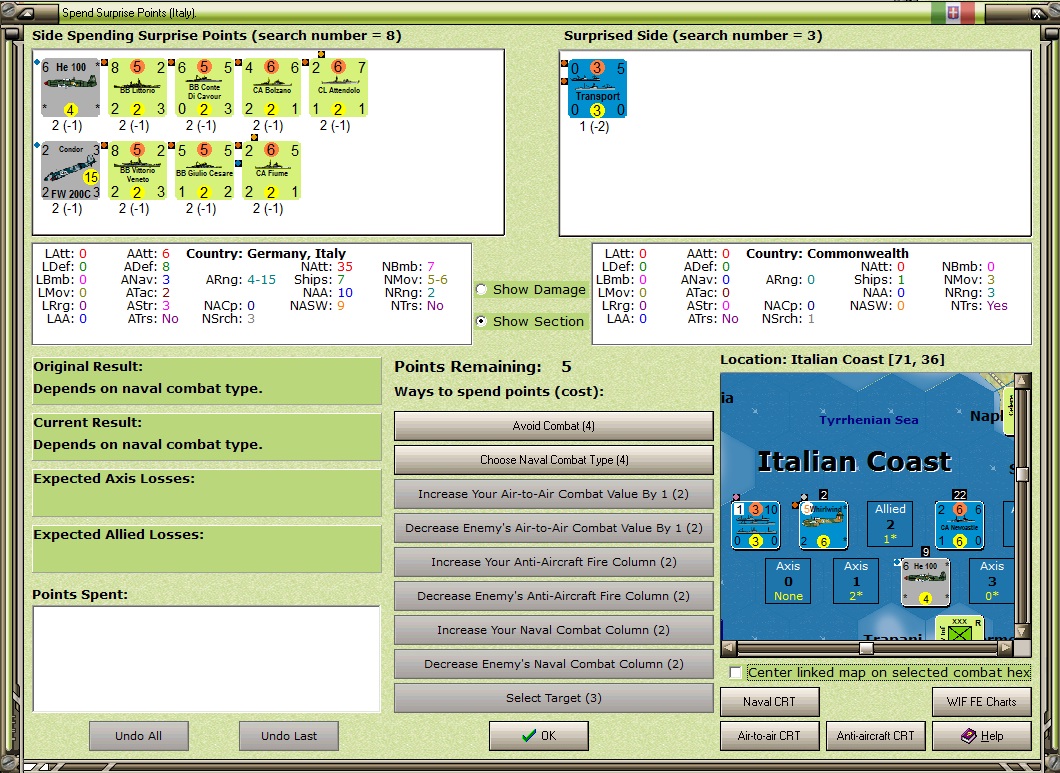Click map scroll down arrow

1022,632
